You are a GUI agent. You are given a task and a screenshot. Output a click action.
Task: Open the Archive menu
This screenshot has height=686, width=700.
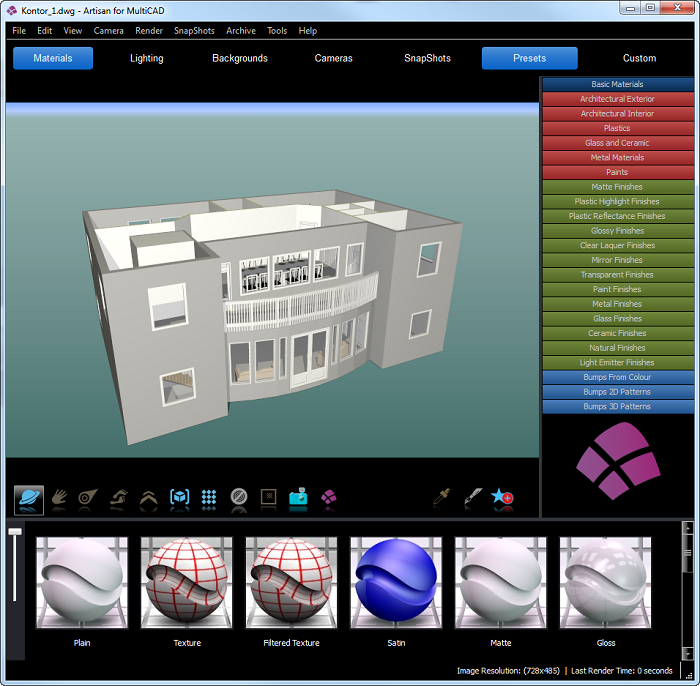click(241, 31)
